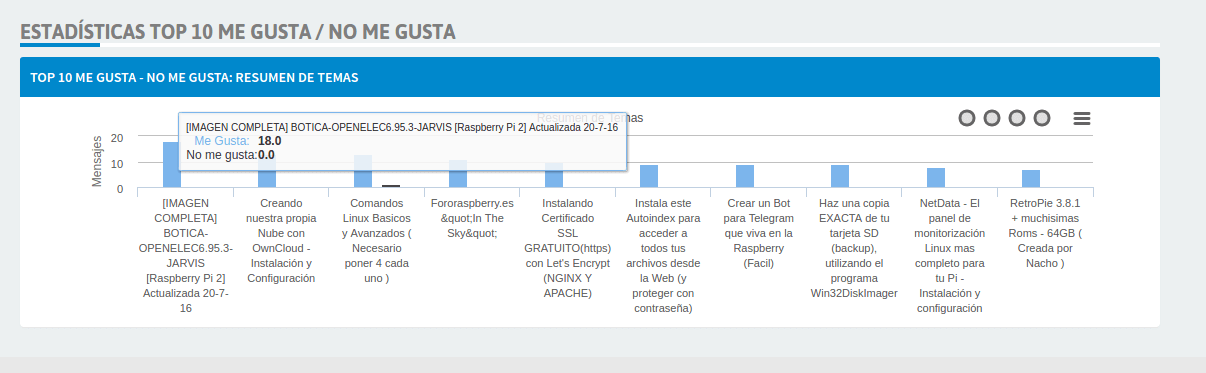This screenshot has height=373, width=1206.
Task: Select the bar above Crear un Bot para Telegram
Action: pyautogui.click(x=745, y=176)
